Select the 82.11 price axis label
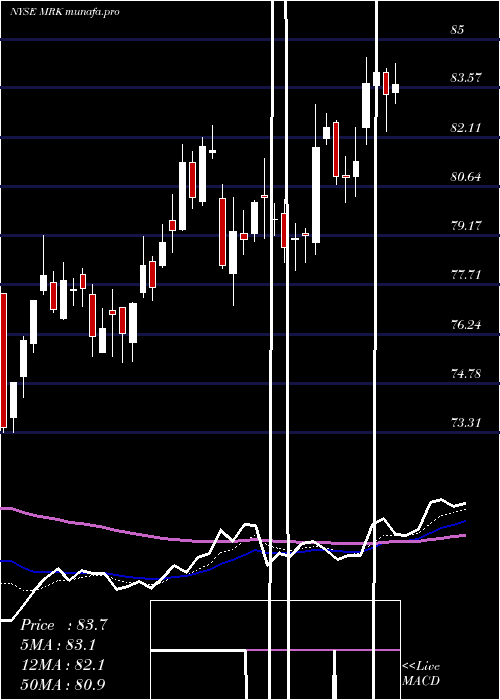 point(466,128)
